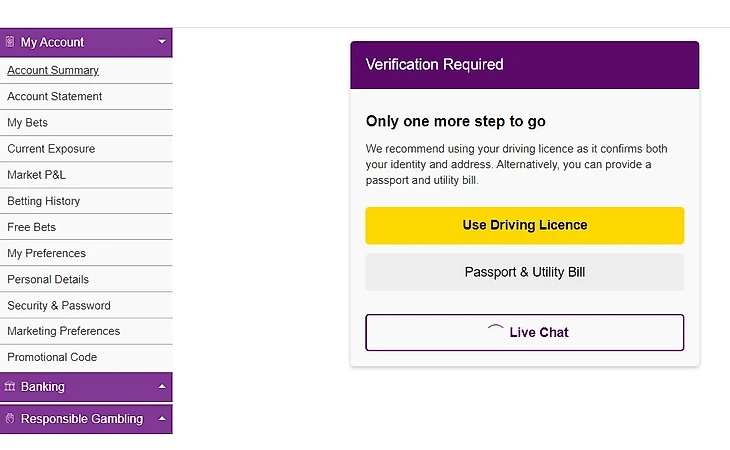Open Security & Password settings
730x450 pixels.
pyautogui.click(x=86, y=305)
